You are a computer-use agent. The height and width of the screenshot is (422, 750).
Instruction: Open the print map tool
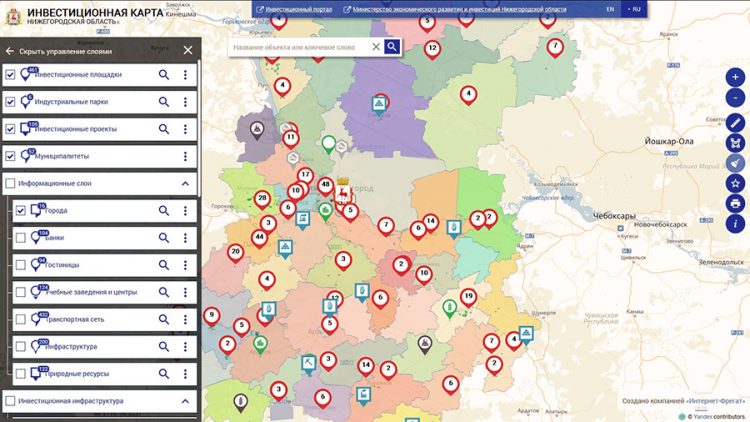[x=735, y=203]
